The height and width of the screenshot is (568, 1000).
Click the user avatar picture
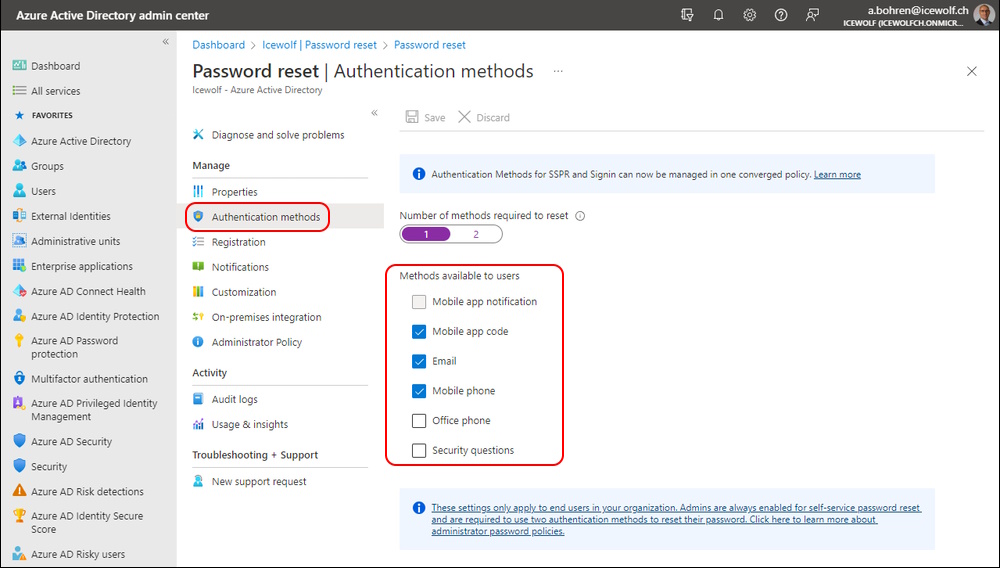(x=983, y=14)
